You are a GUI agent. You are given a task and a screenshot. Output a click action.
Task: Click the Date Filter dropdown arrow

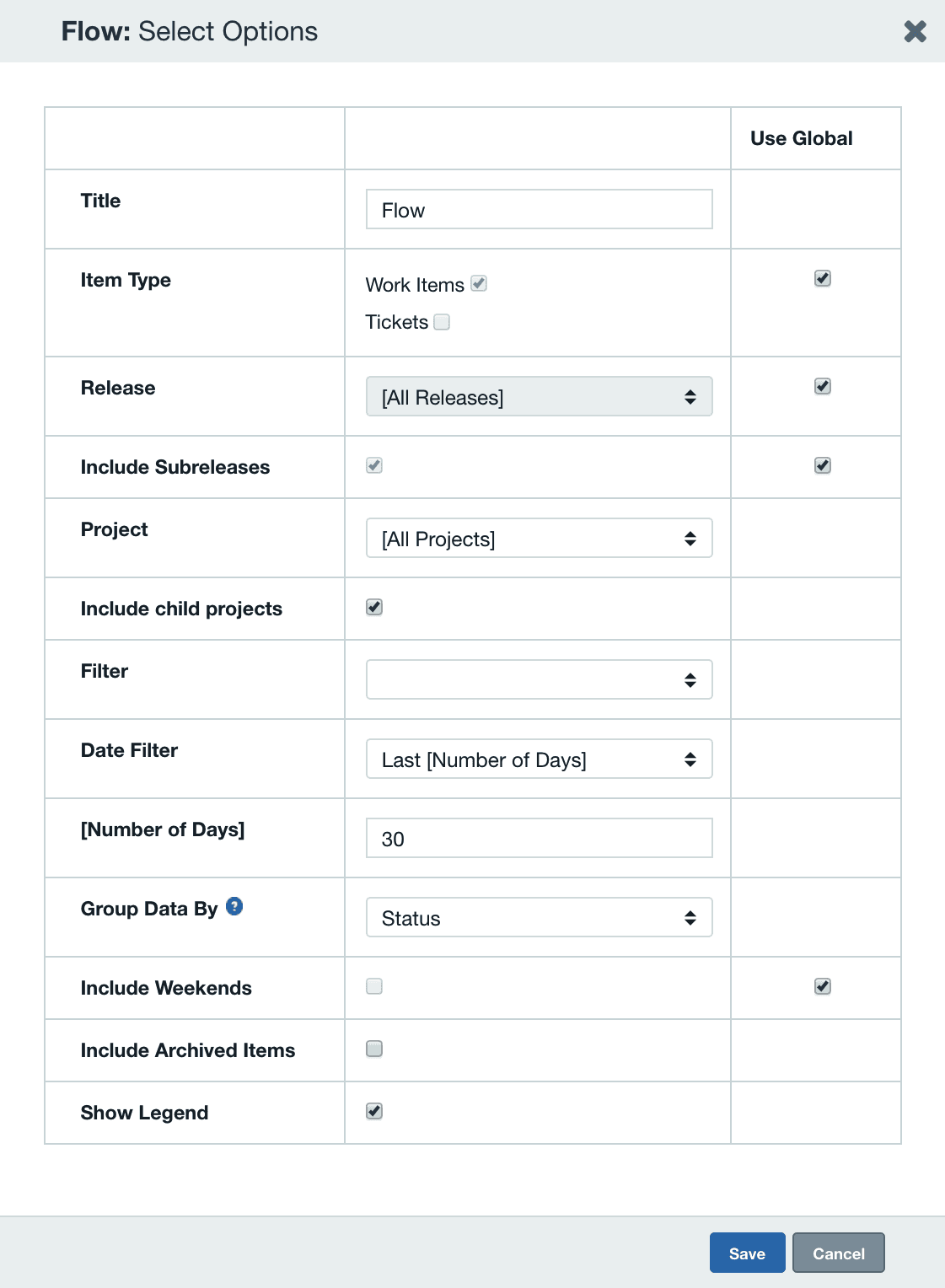coord(690,759)
